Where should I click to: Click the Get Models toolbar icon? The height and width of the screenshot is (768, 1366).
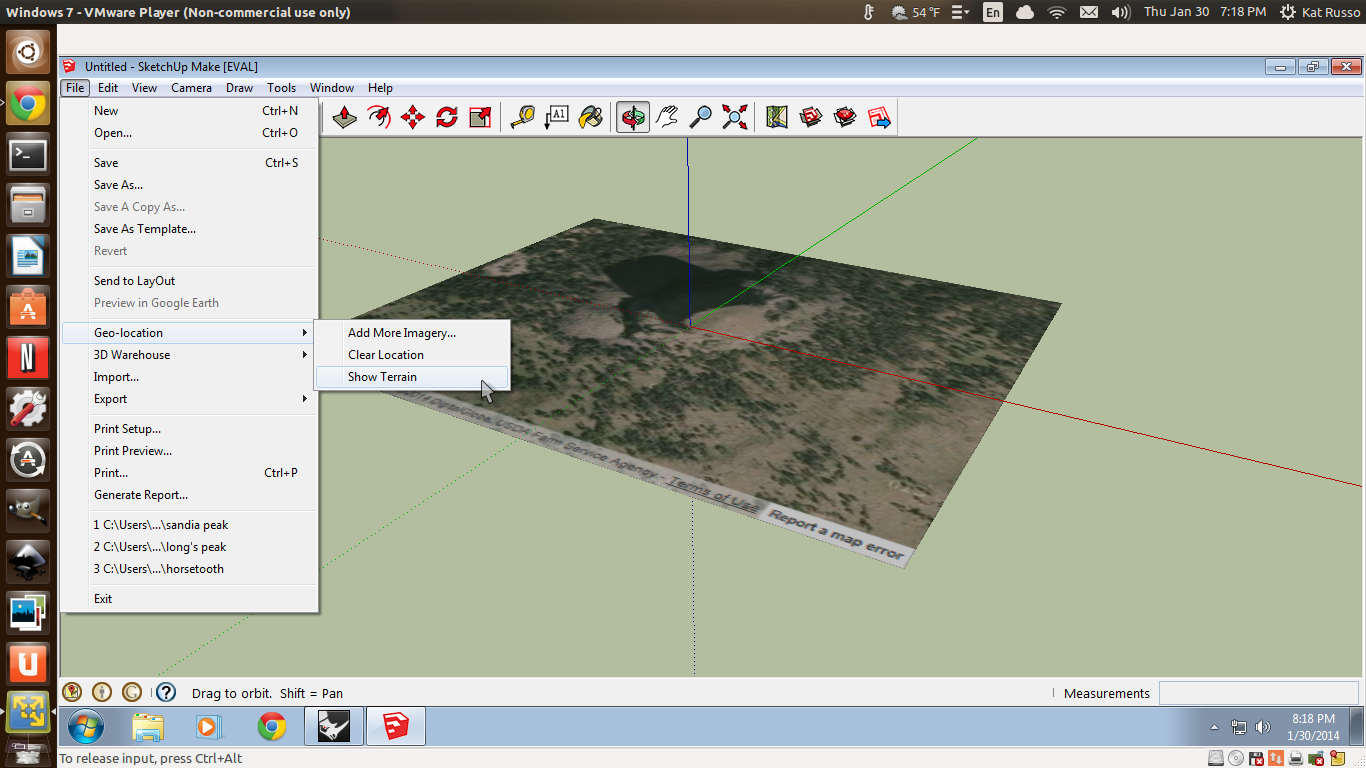[x=811, y=117]
